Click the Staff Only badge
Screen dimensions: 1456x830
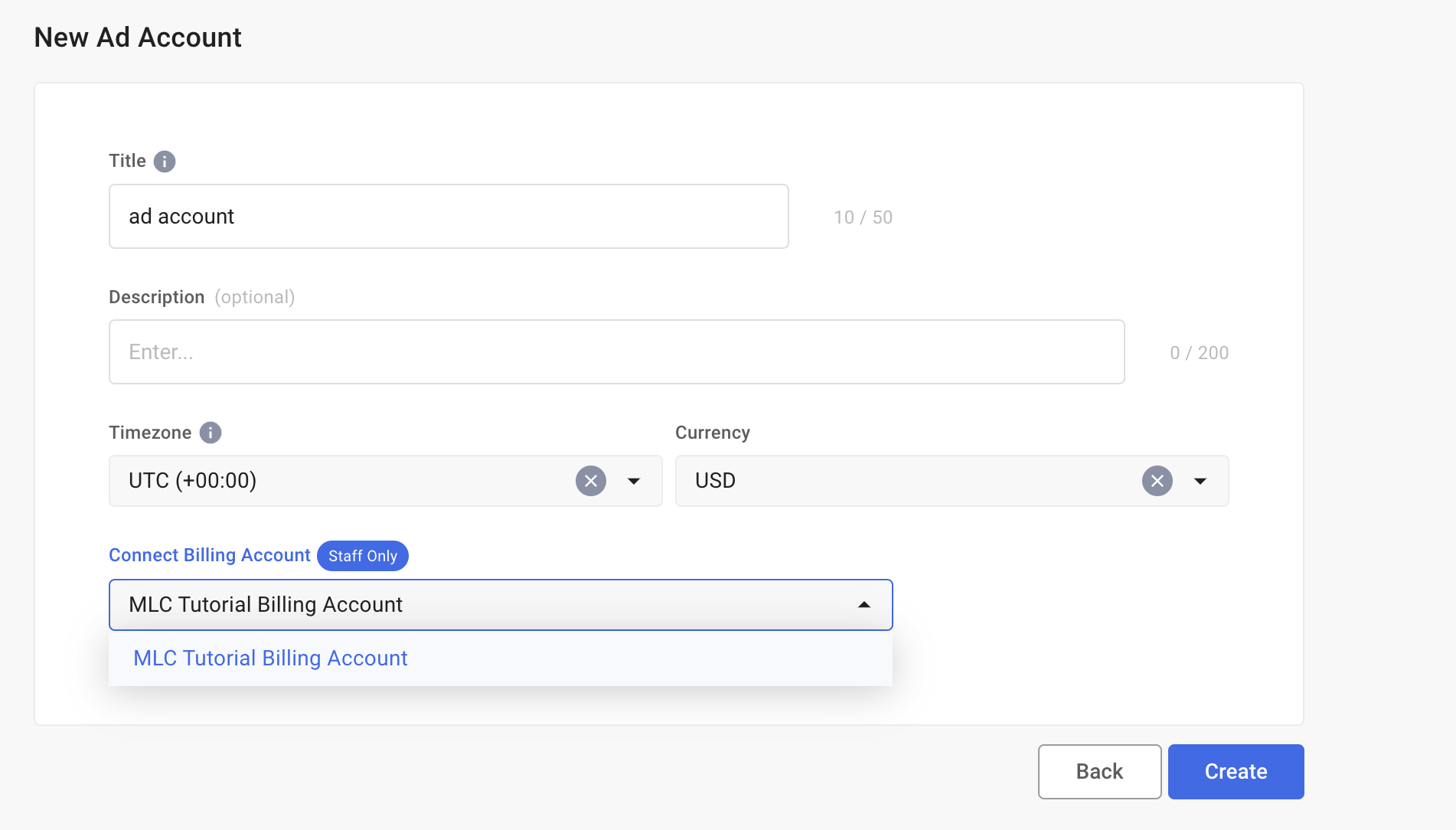click(363, 556)
